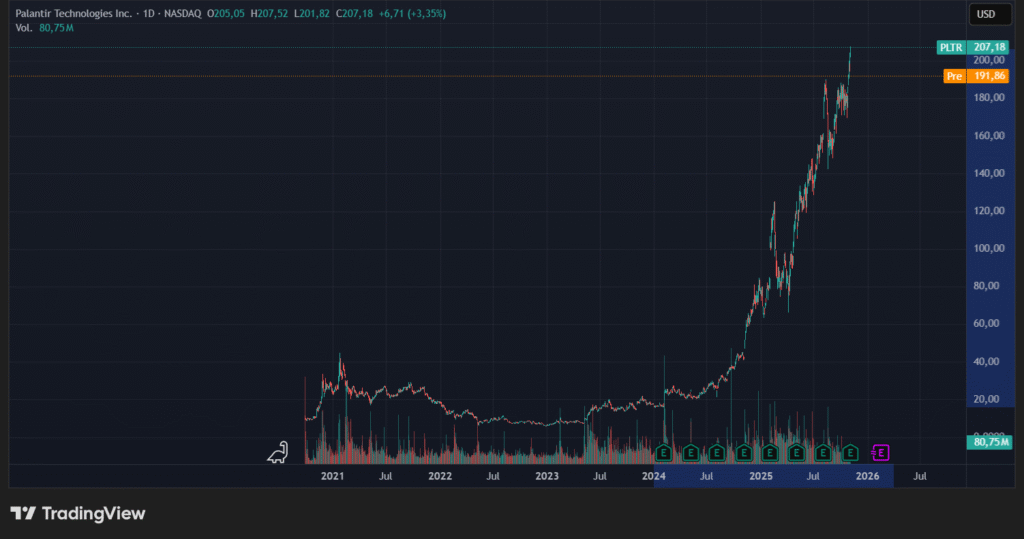Click the 2021 label on the time axis
This screenshot has width=1024, height=539.
[x=332, y=477]
